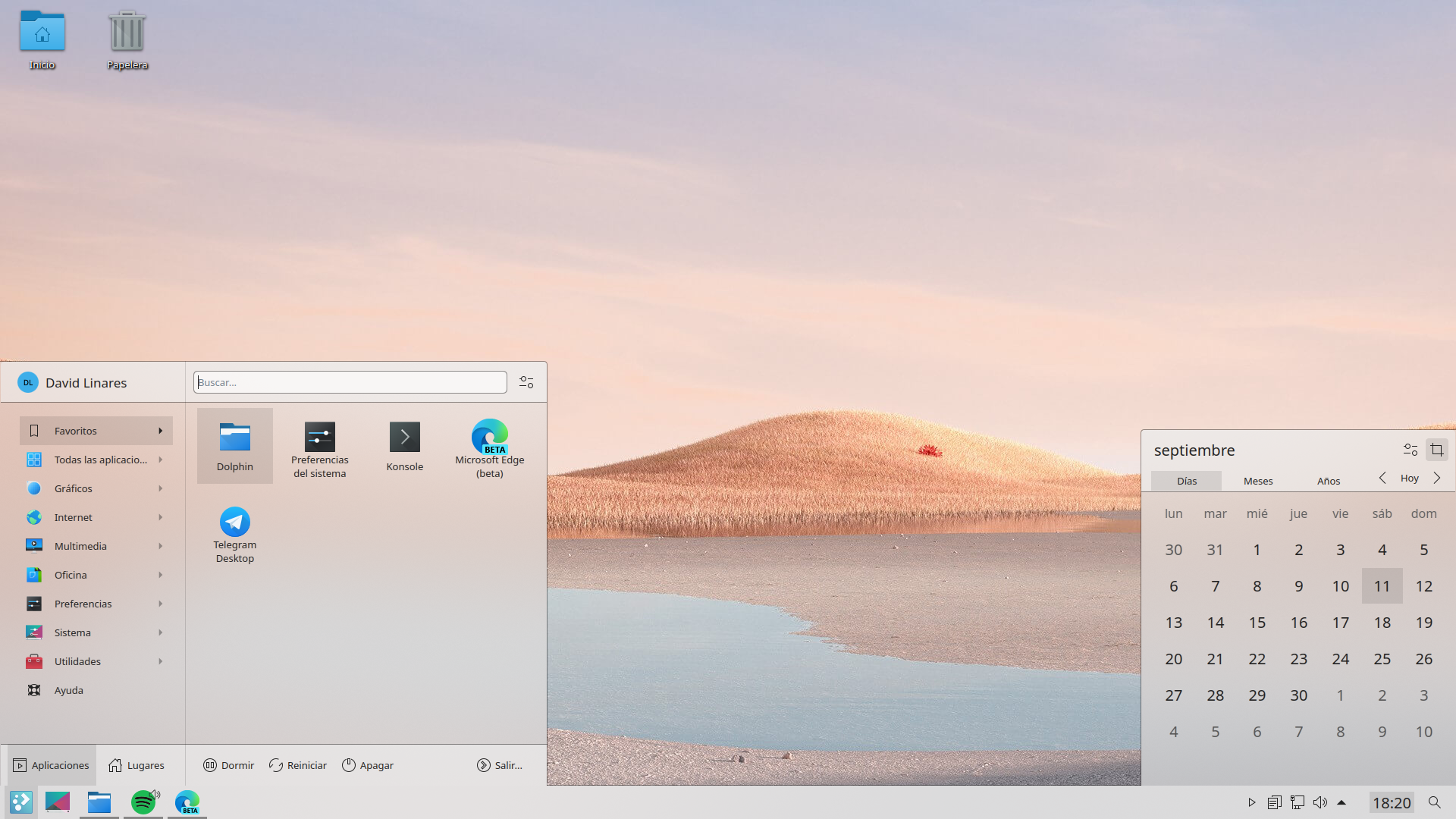The width and height of the screenshot is (1456, 819).
Task: Expand the Oficina category
Action: 96,575
